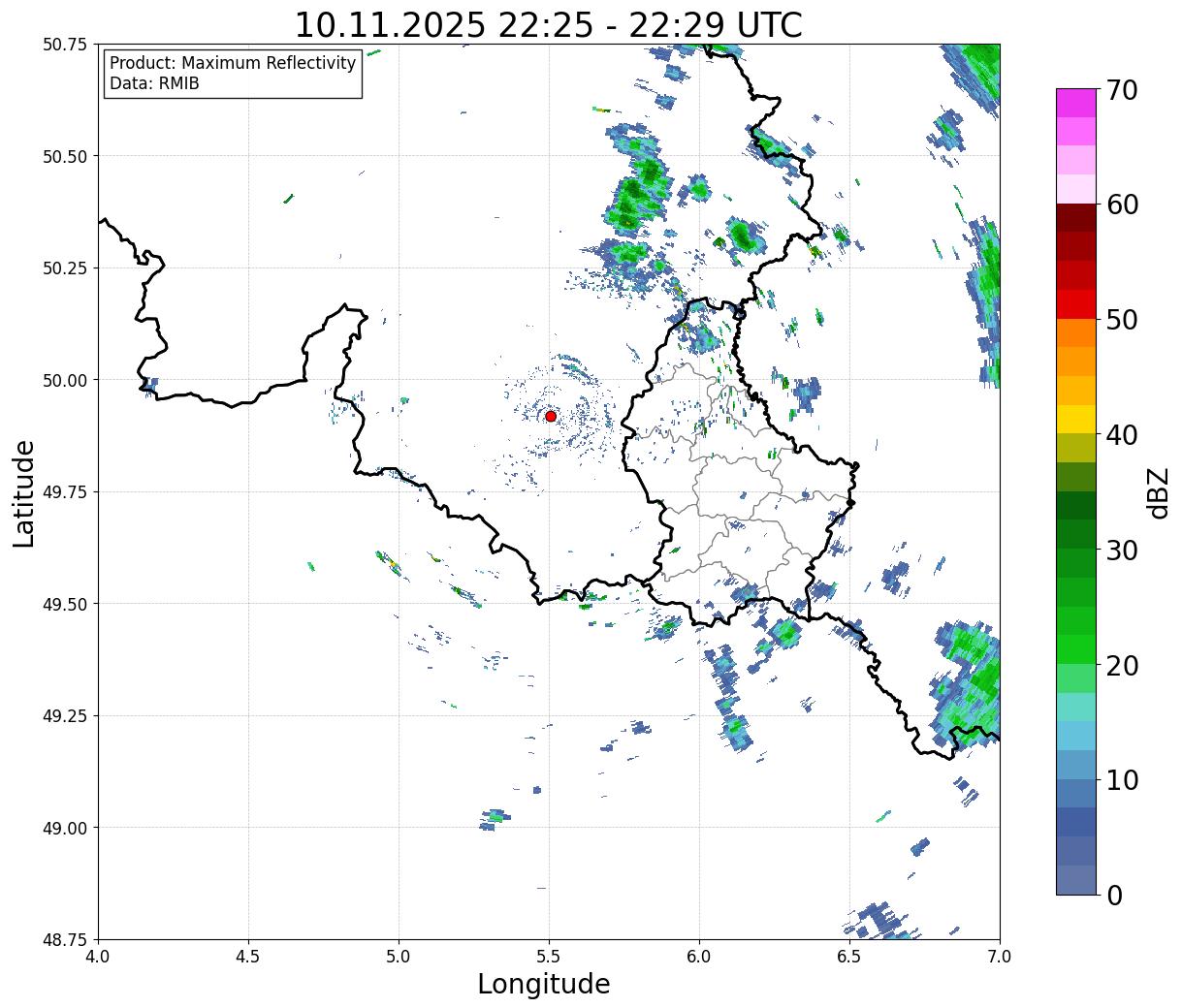Click the latitude tick label 50.00
Viewport: 1182px width, 1008px height.
pyautogui.click(x=65, y=380)
